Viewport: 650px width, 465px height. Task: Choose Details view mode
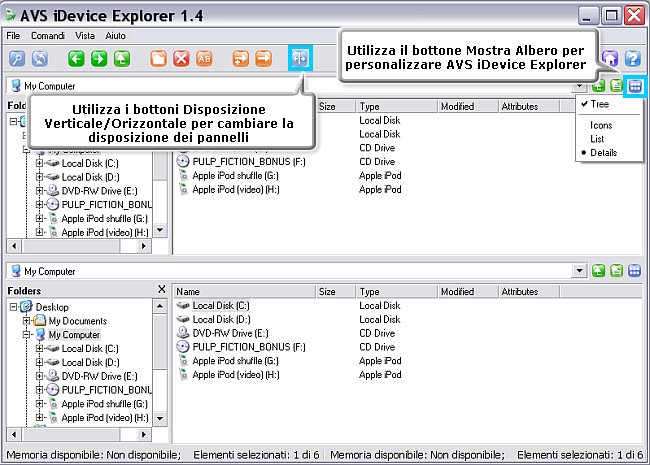[x=609, y=153]
